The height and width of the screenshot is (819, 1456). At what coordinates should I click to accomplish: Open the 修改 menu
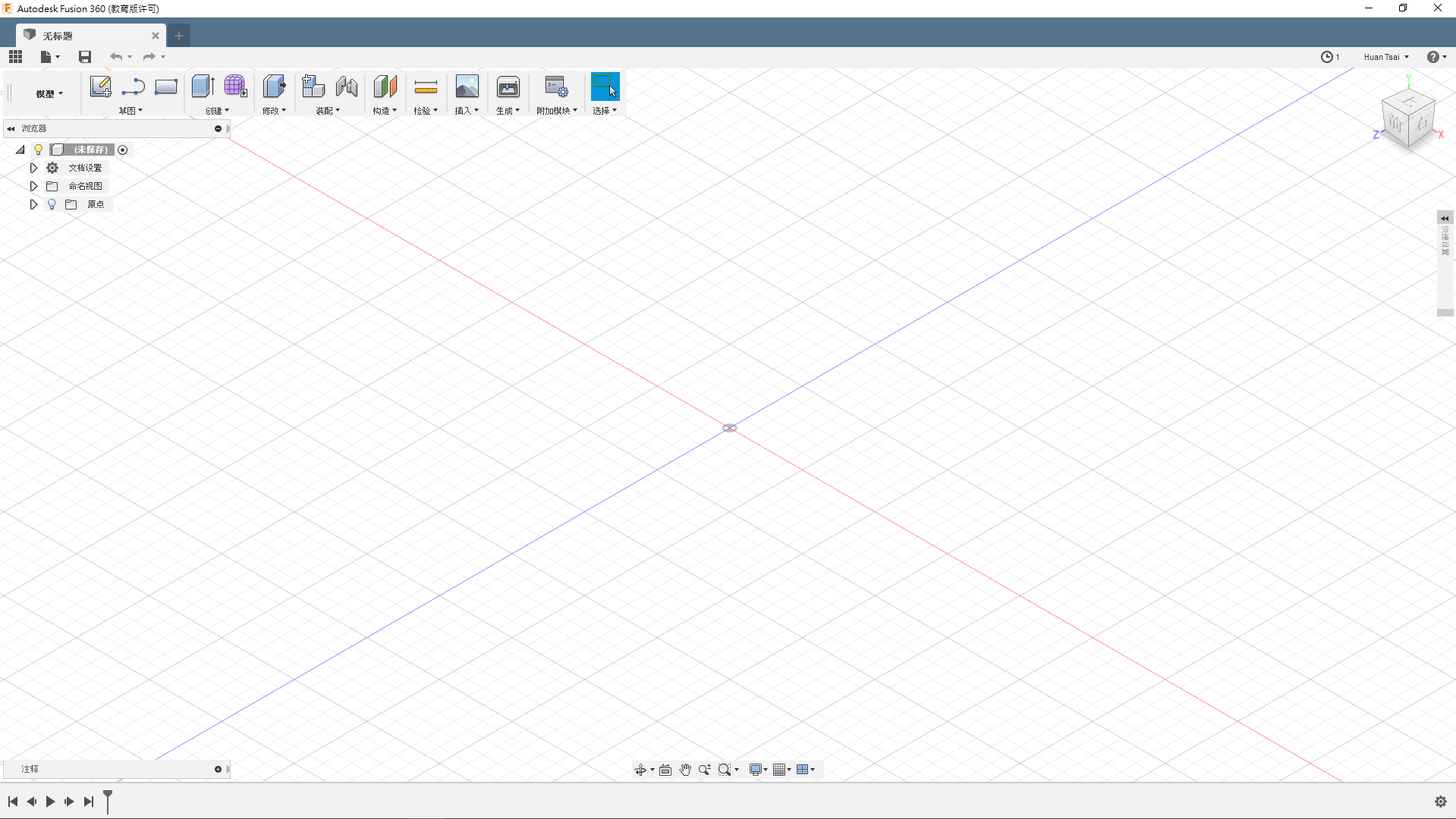[x=274, y=111]
